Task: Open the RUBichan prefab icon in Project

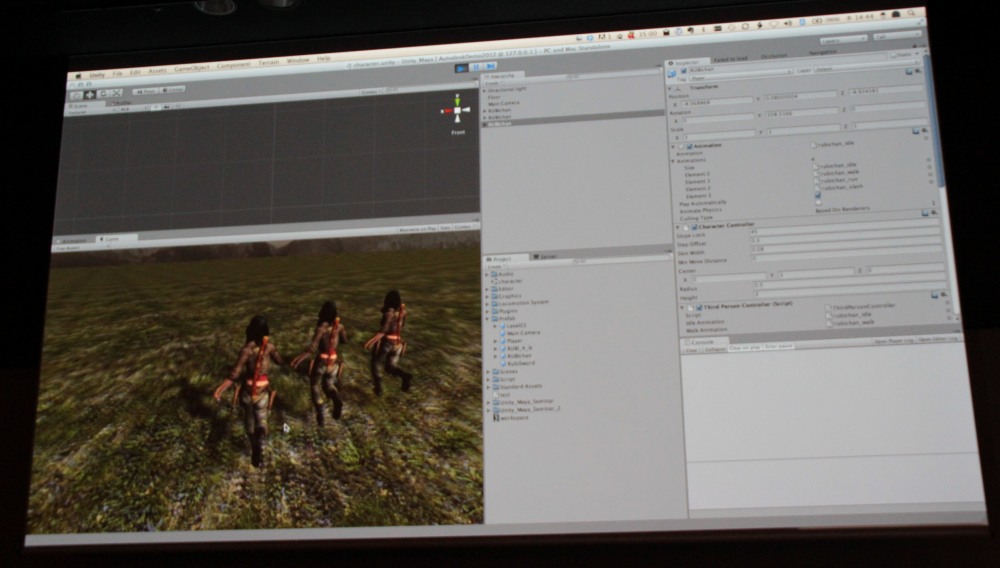Action: coord(504,353)
